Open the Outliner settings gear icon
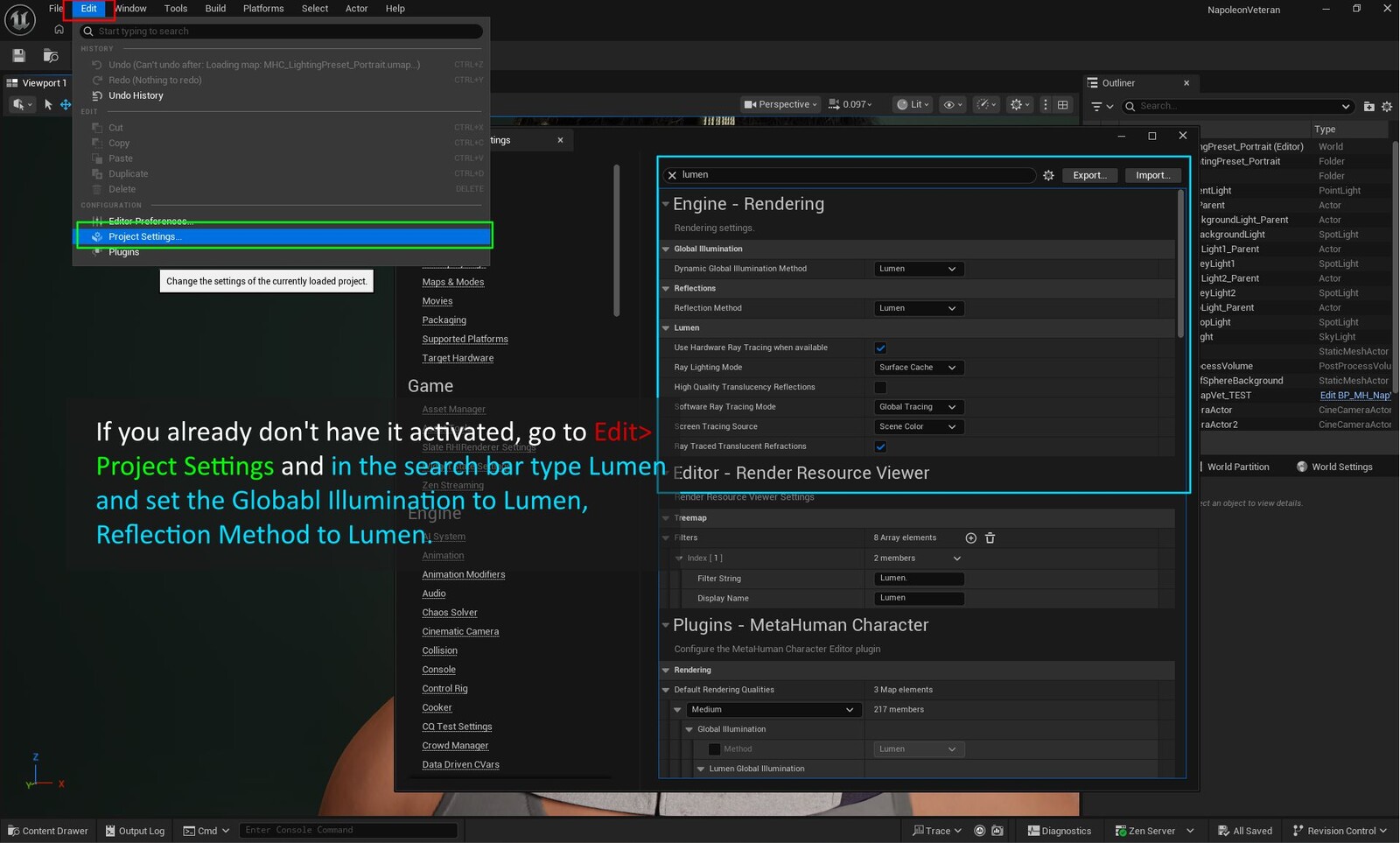This screenshot has height=843, width=1400. click(x=1386, y=106)
